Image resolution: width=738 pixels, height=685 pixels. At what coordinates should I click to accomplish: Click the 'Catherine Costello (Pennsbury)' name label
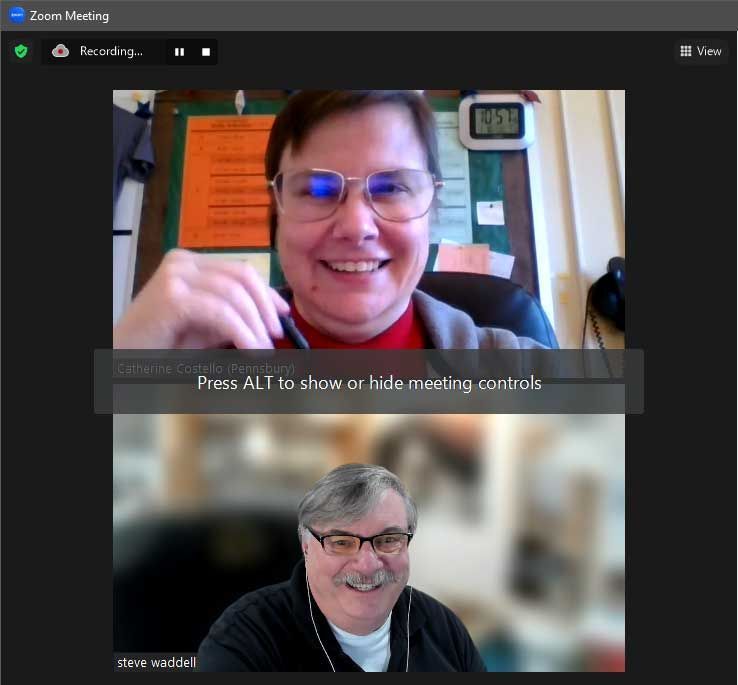pyautogui.click(x=206, y=368)
